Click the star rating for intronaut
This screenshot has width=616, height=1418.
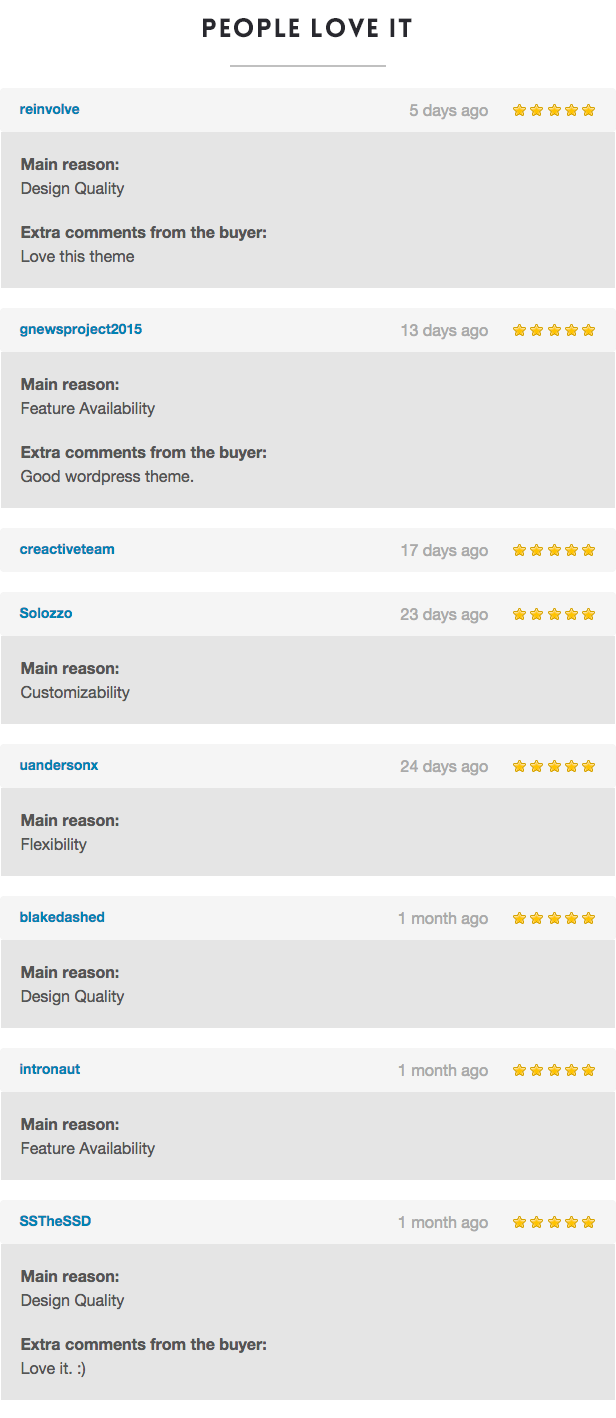click(x=554, y=1070)
